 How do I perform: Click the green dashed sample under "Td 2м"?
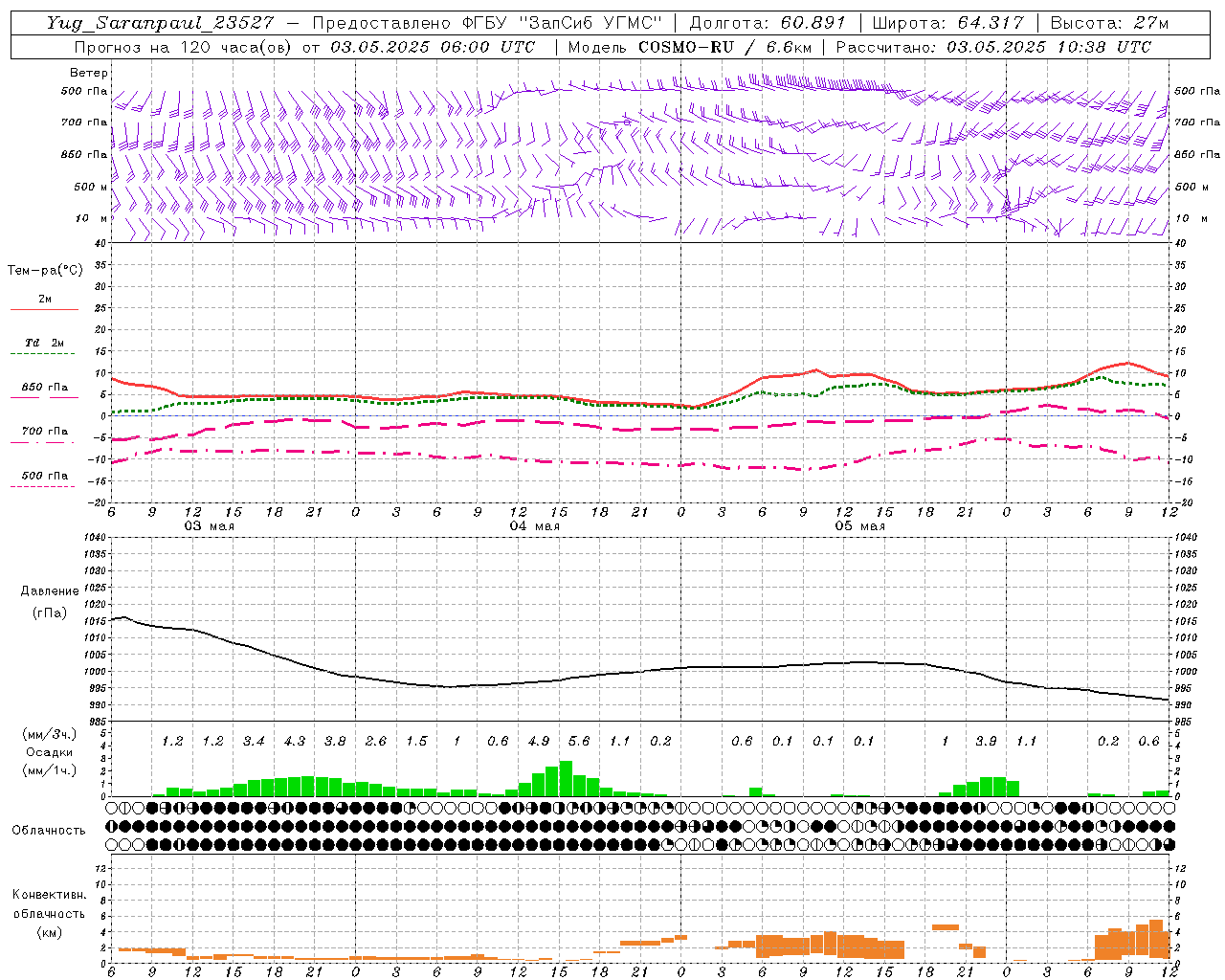pos(44,354)
